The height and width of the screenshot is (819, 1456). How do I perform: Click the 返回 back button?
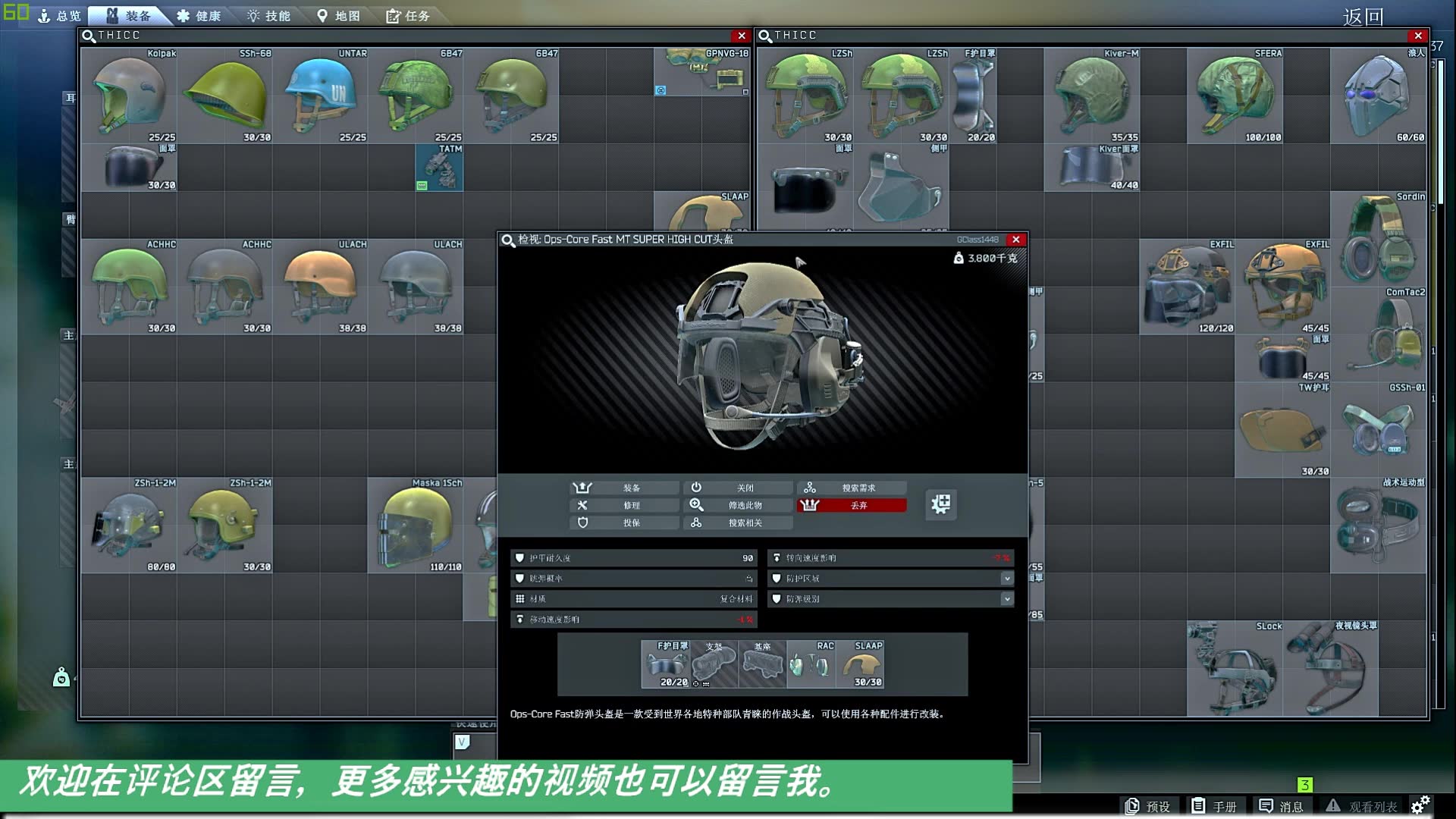[1363, 17]
